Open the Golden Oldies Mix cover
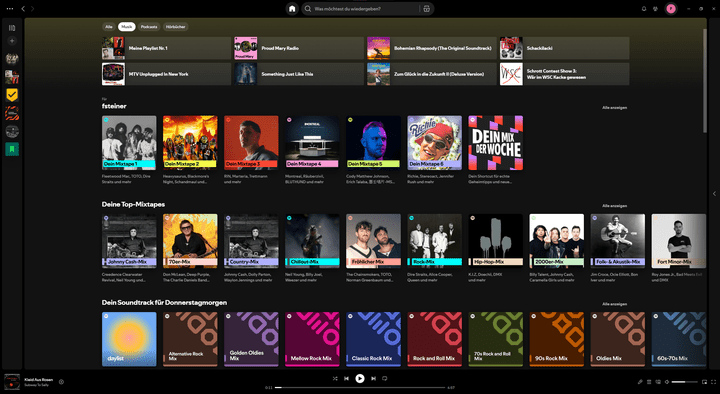 (x=251, y=339)
